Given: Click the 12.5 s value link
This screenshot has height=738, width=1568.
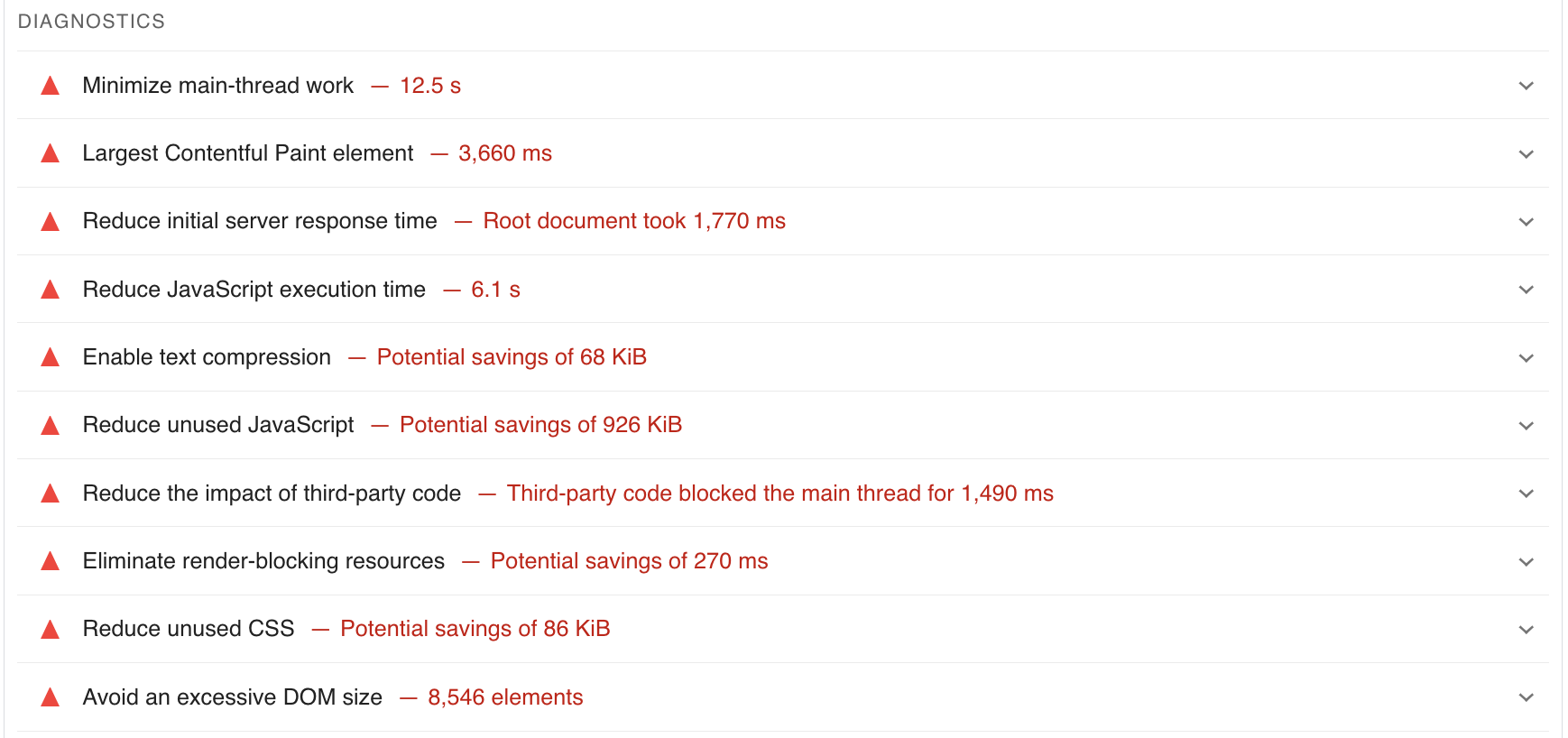Looking at the screenshot, I should 430,86.
